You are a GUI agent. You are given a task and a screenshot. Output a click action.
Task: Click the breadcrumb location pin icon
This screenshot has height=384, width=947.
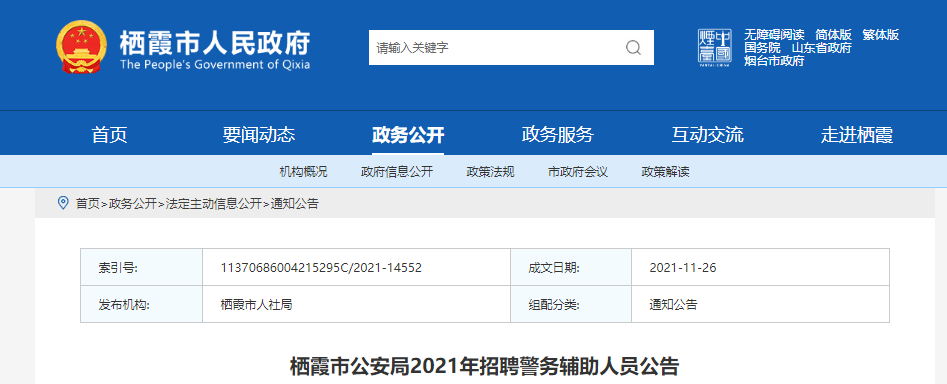tap(63, 203)
